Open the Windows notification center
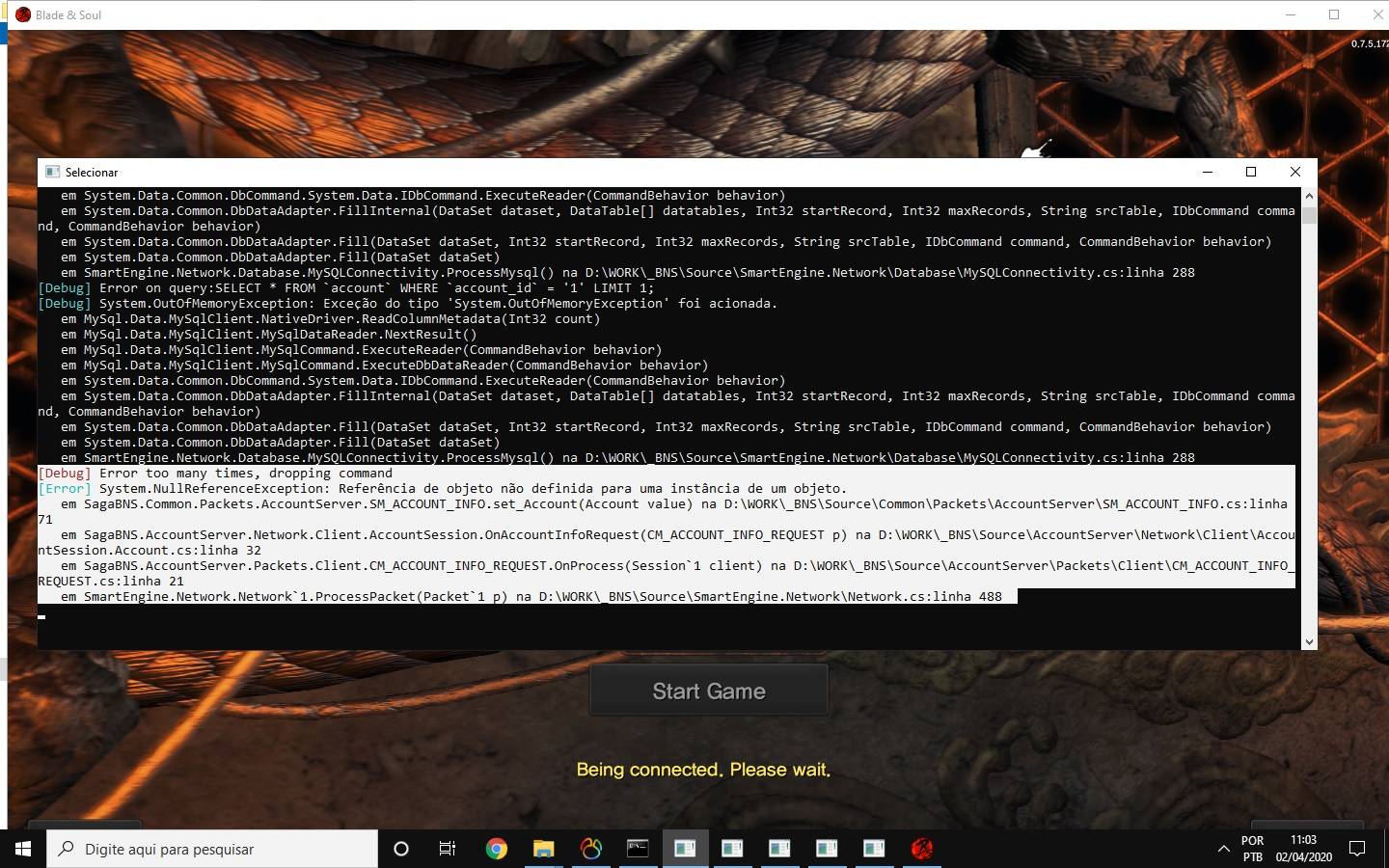 [1357, 849]
